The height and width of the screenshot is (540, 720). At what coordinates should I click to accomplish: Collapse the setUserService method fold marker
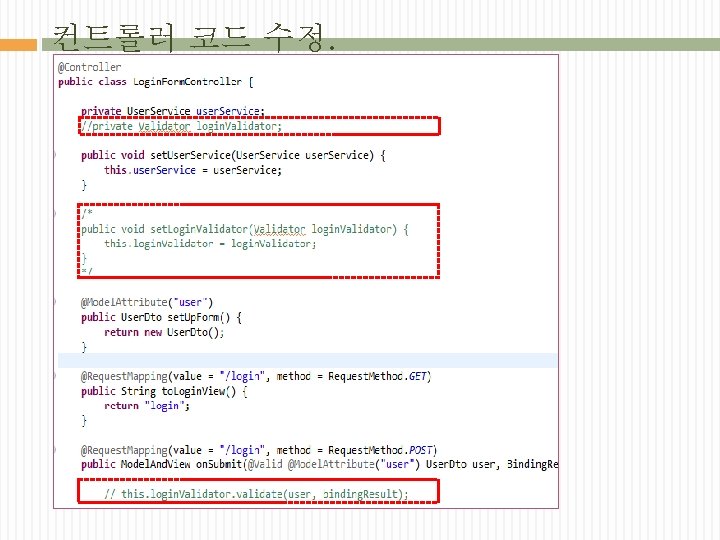[x=56, y=155]
